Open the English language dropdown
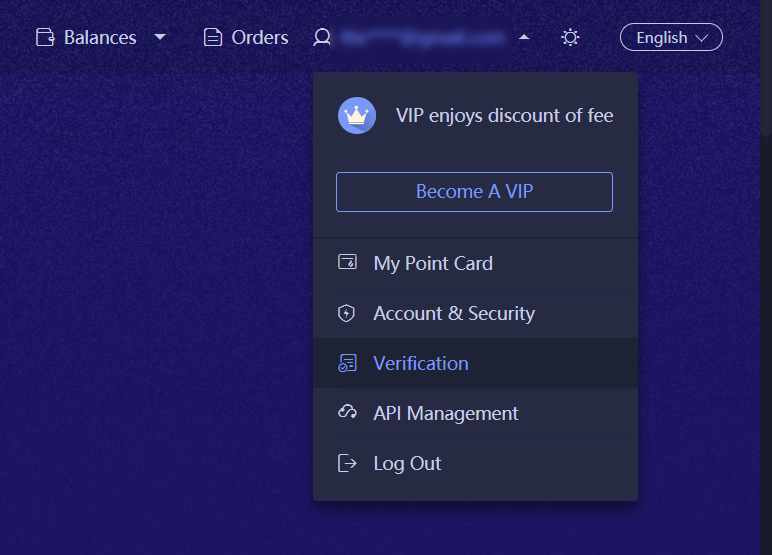 point(671,38)
